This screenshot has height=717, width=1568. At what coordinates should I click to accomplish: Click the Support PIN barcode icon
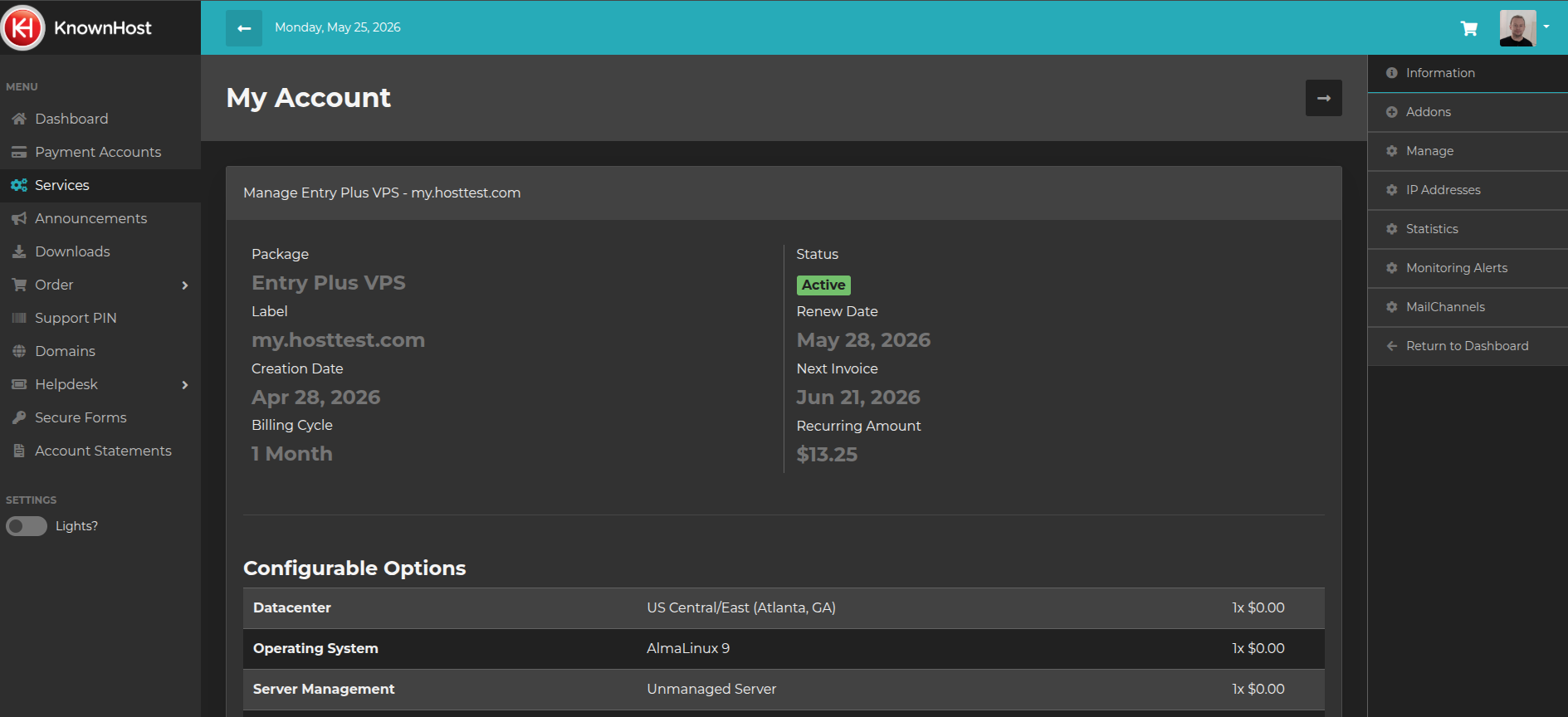19,318
